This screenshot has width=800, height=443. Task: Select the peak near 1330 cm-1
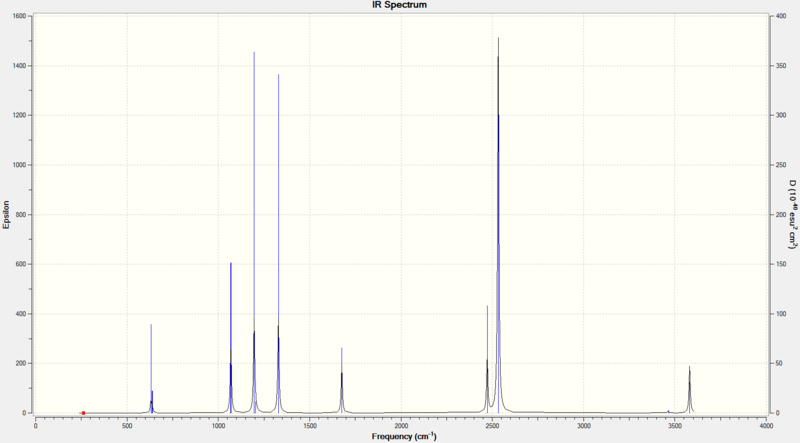tap(279, 243)
